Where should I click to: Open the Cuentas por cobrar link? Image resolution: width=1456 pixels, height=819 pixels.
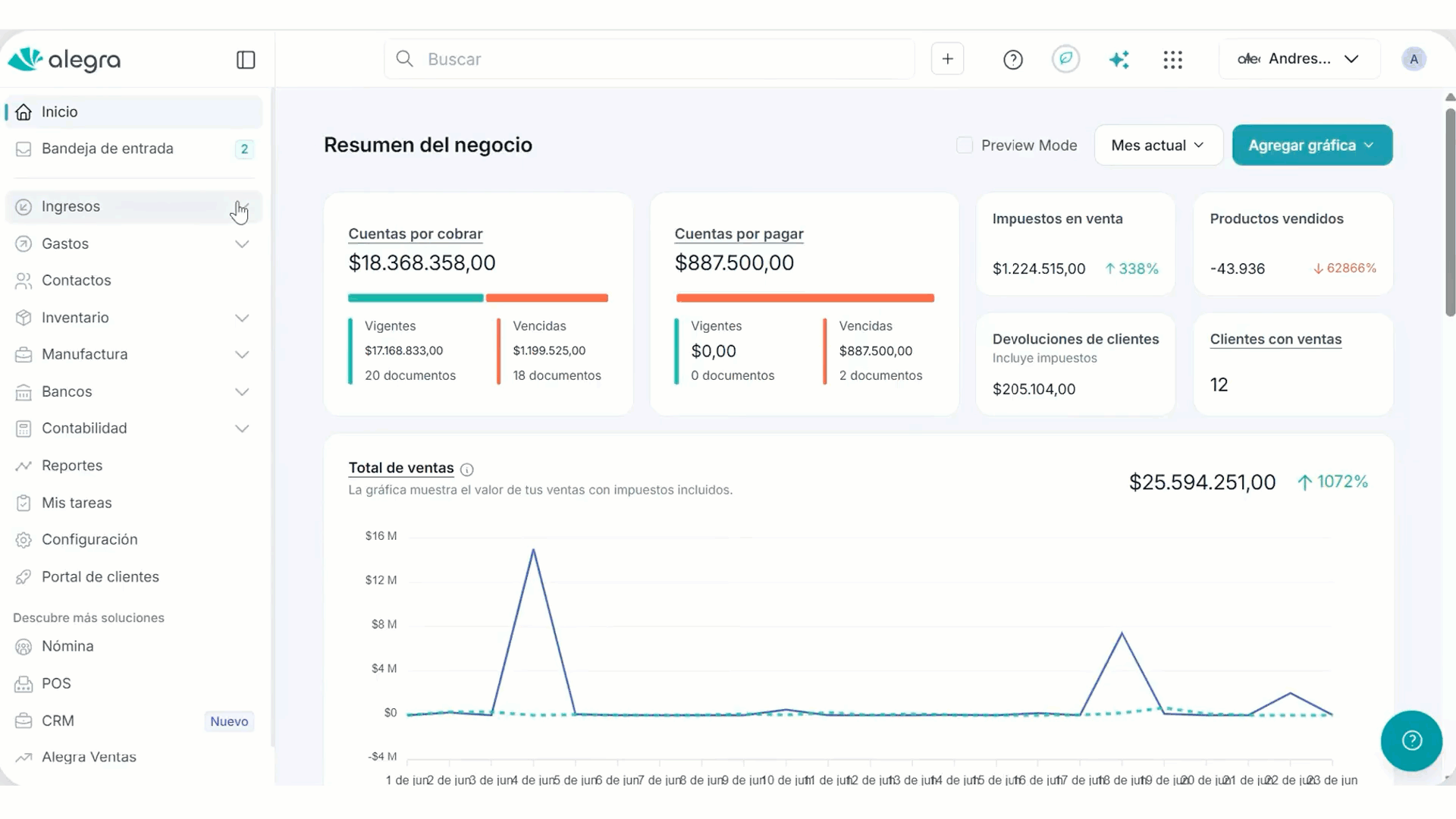coord(416,234)
